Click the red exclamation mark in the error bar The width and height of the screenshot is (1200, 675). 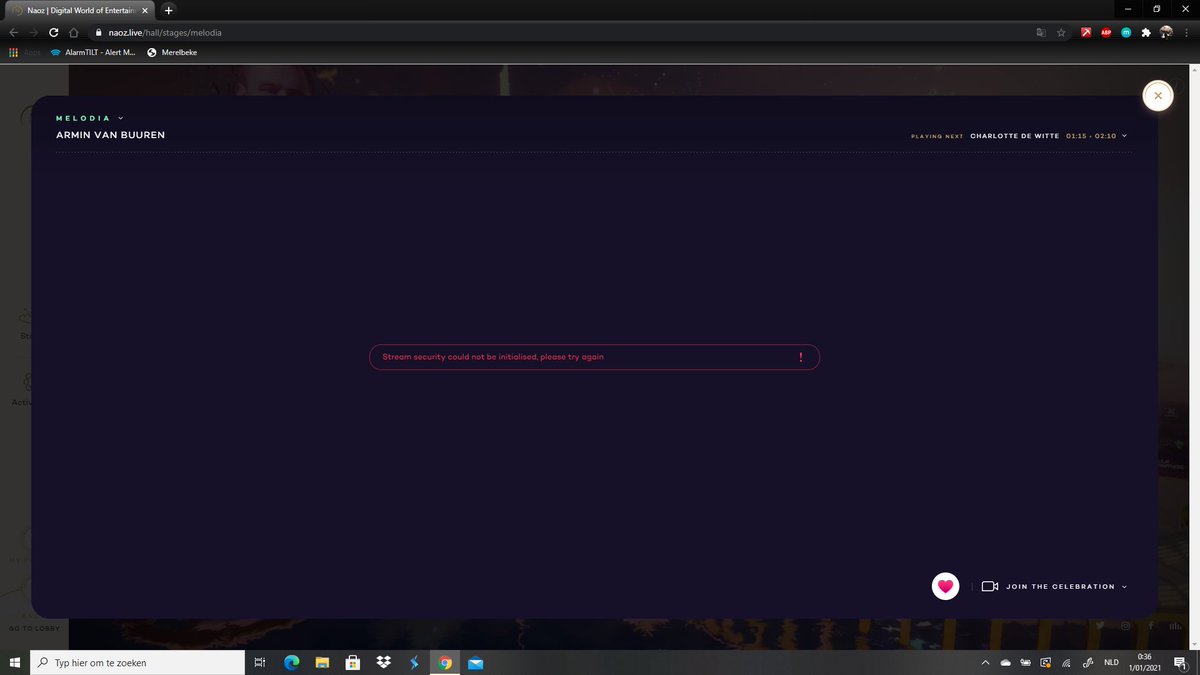[800, 357]
